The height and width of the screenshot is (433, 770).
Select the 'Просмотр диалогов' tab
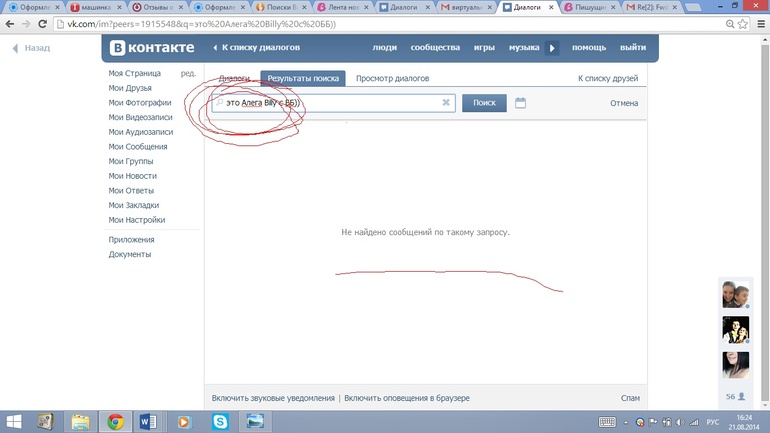392,78
